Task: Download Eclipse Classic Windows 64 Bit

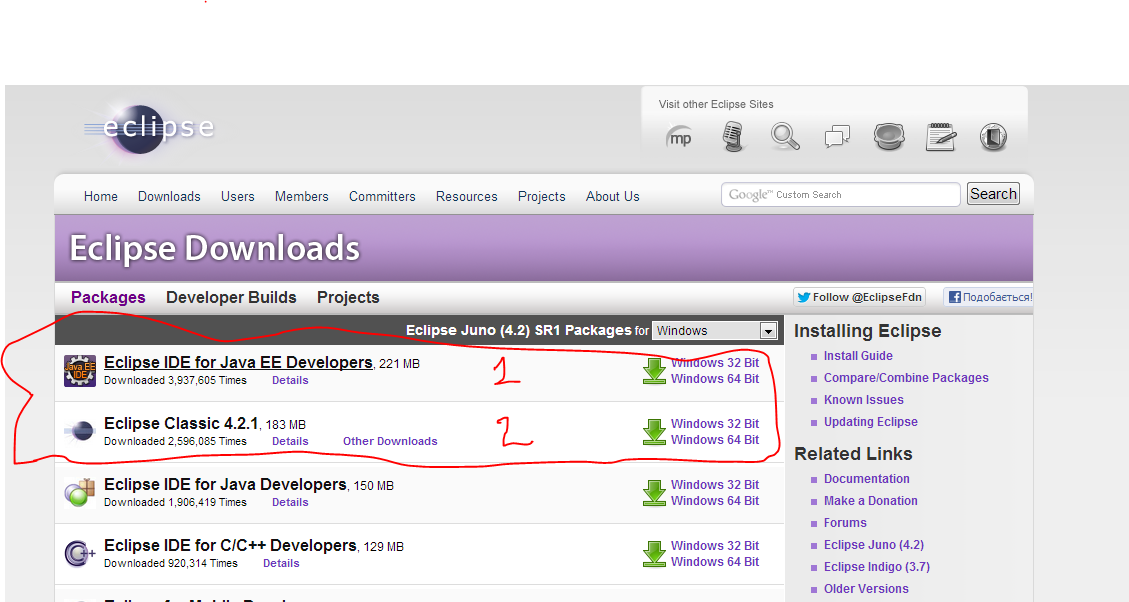Action: (715, 440)
